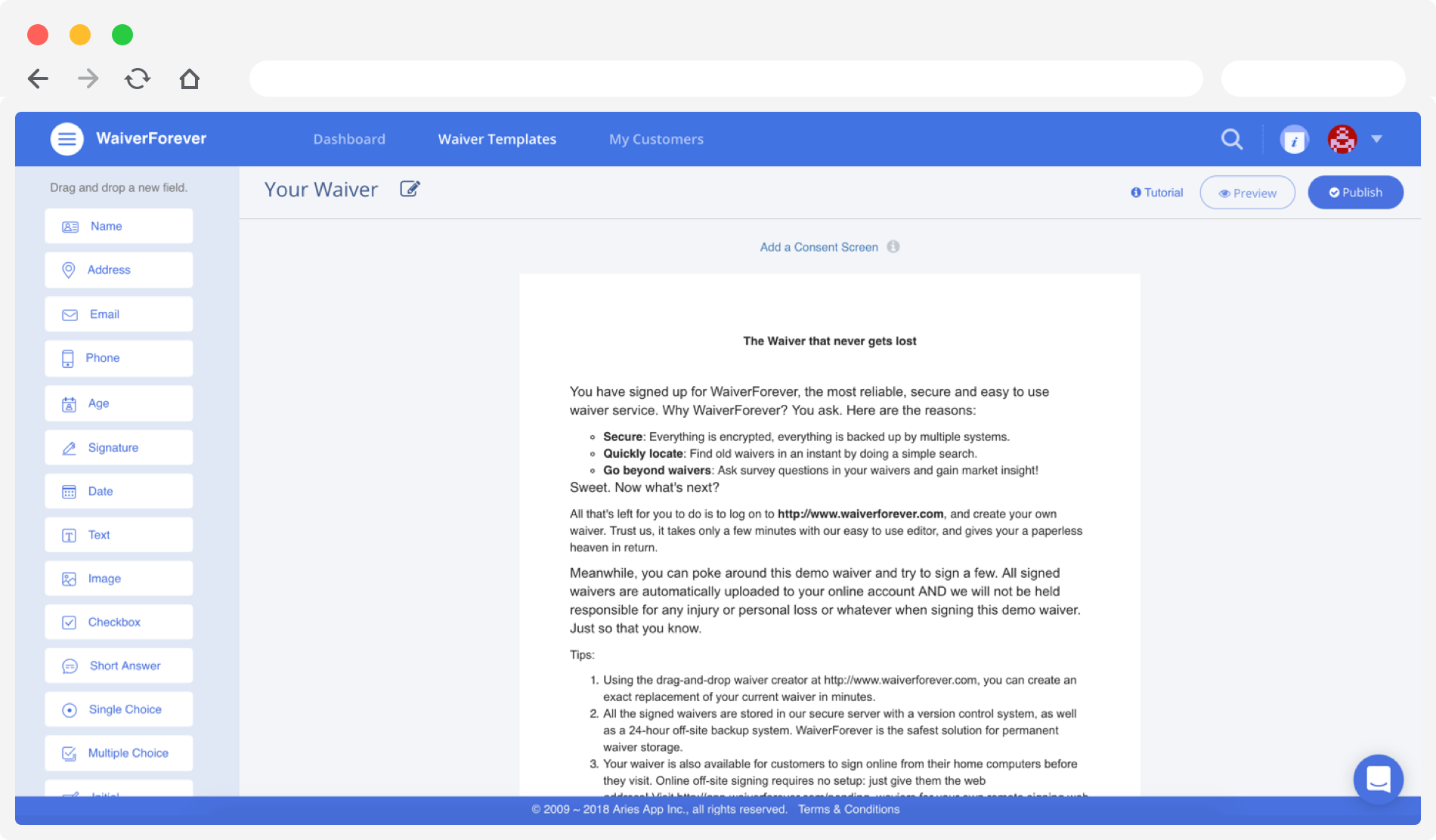Select the Multiple Choice field label

128,753
